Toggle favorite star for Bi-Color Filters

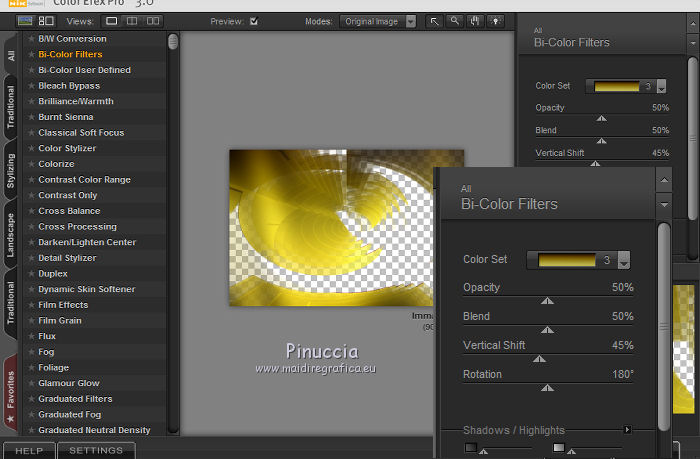31,54
